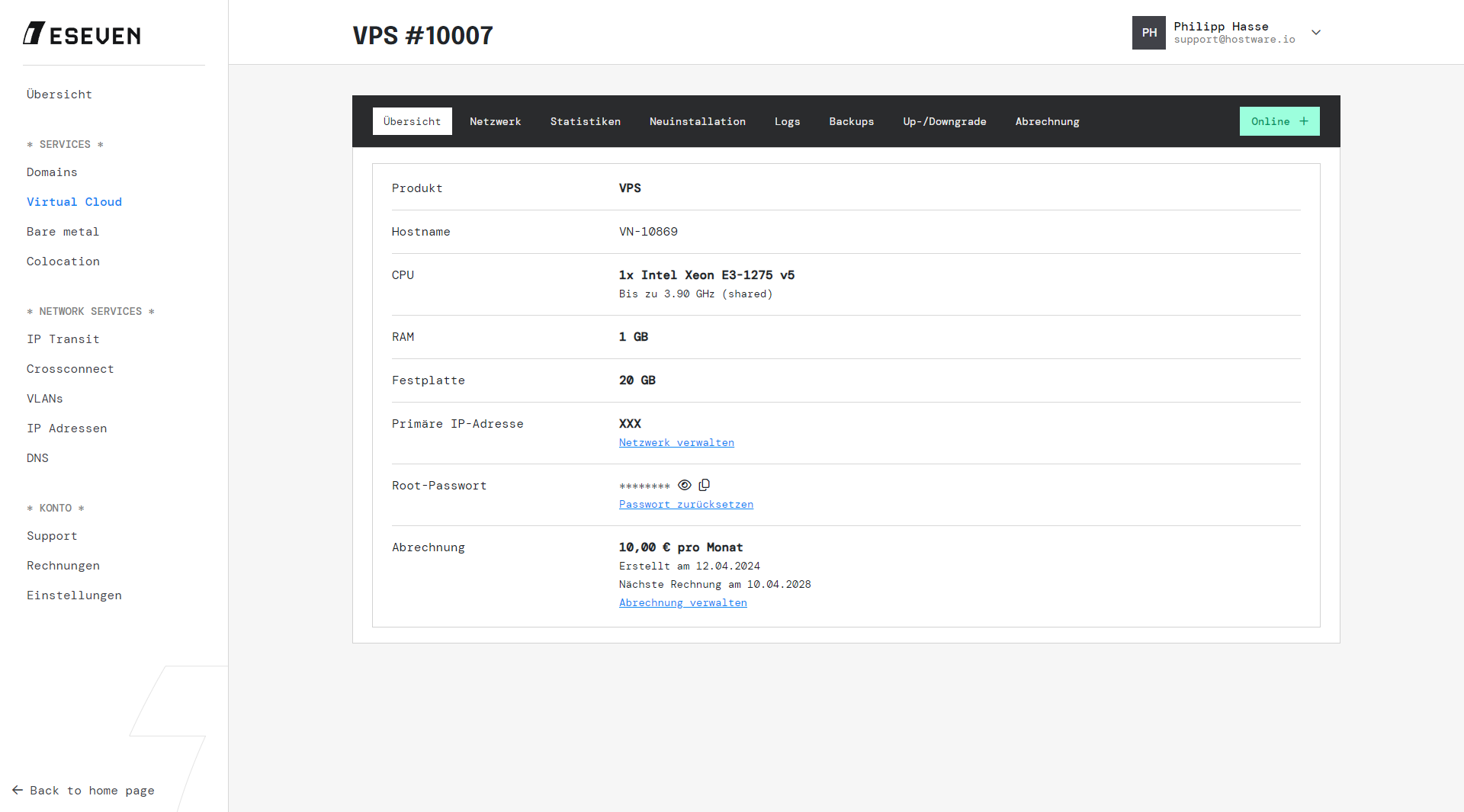Image resolution: width=1464 pixels, height=812 pixels.
Task: Expand the Philipp Hasse account dropdown chevron
Action: coord(1316,33)
